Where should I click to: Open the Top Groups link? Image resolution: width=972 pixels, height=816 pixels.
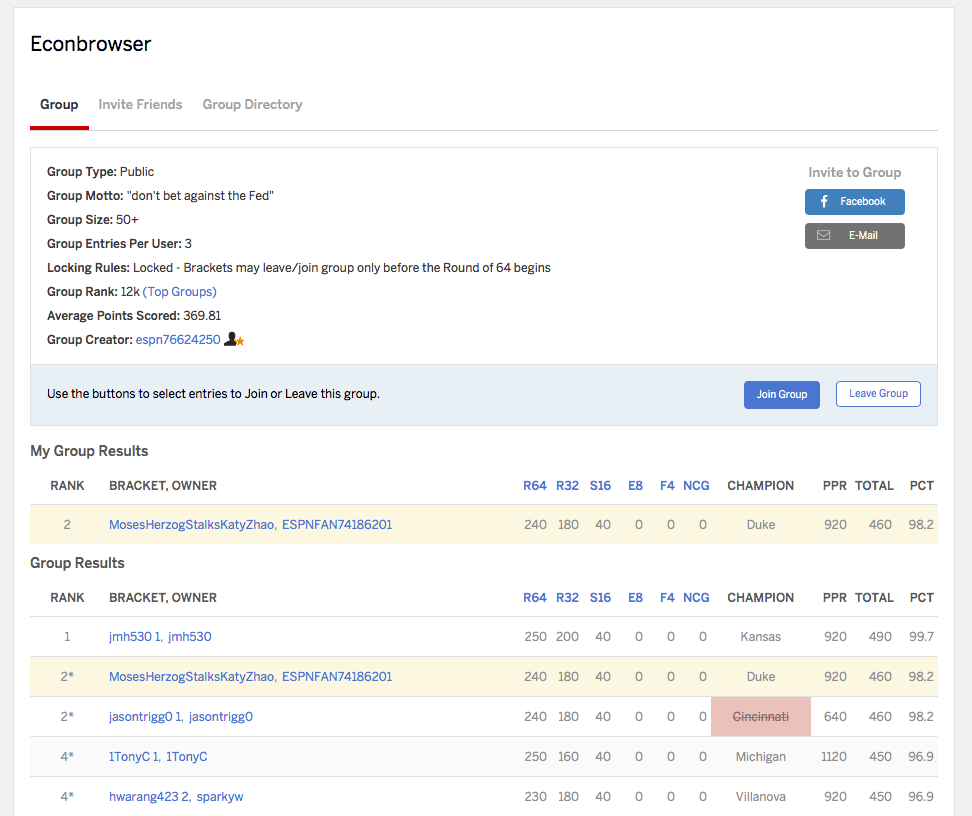click(x=180, y=292)
